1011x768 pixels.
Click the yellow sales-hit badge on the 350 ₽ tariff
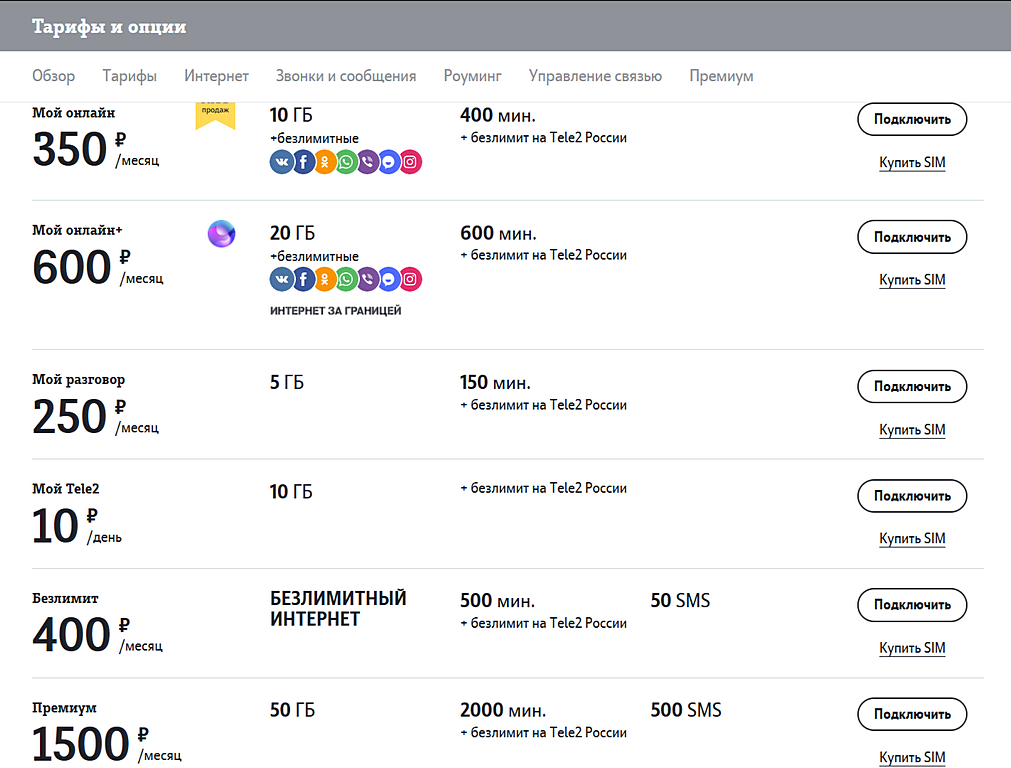click(215, 115)
